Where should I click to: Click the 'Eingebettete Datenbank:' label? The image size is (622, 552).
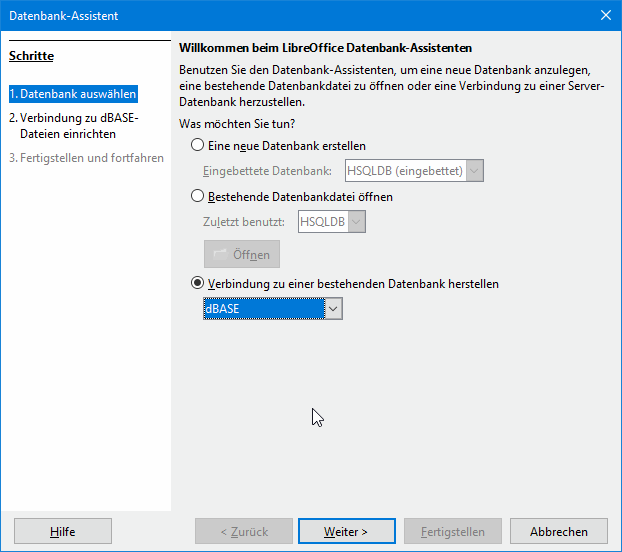pos(267,171)
